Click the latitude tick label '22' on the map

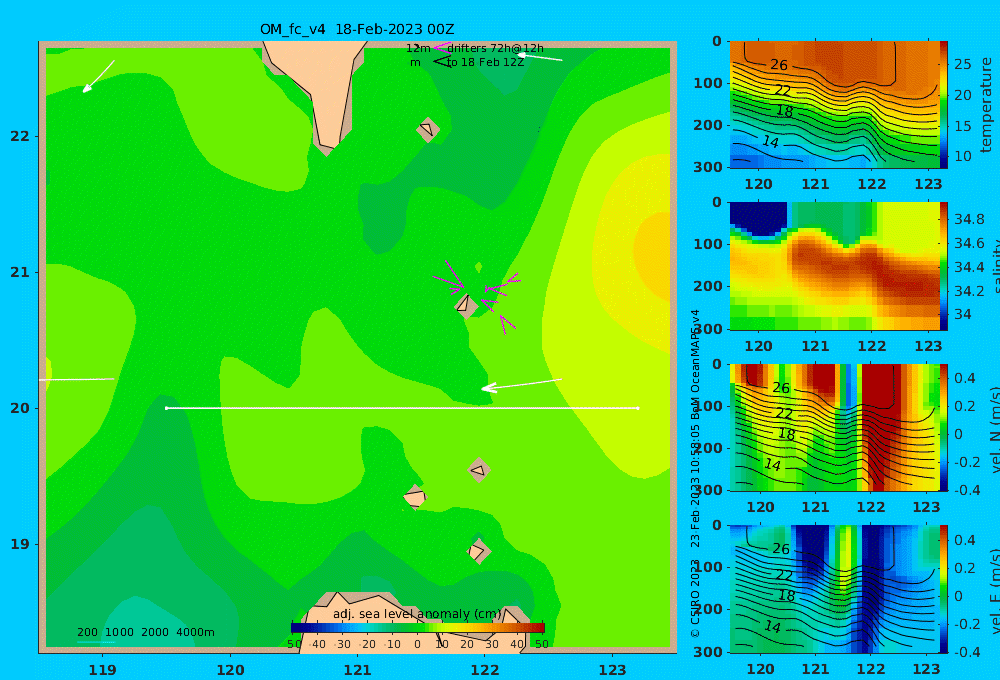pos(20,136)
